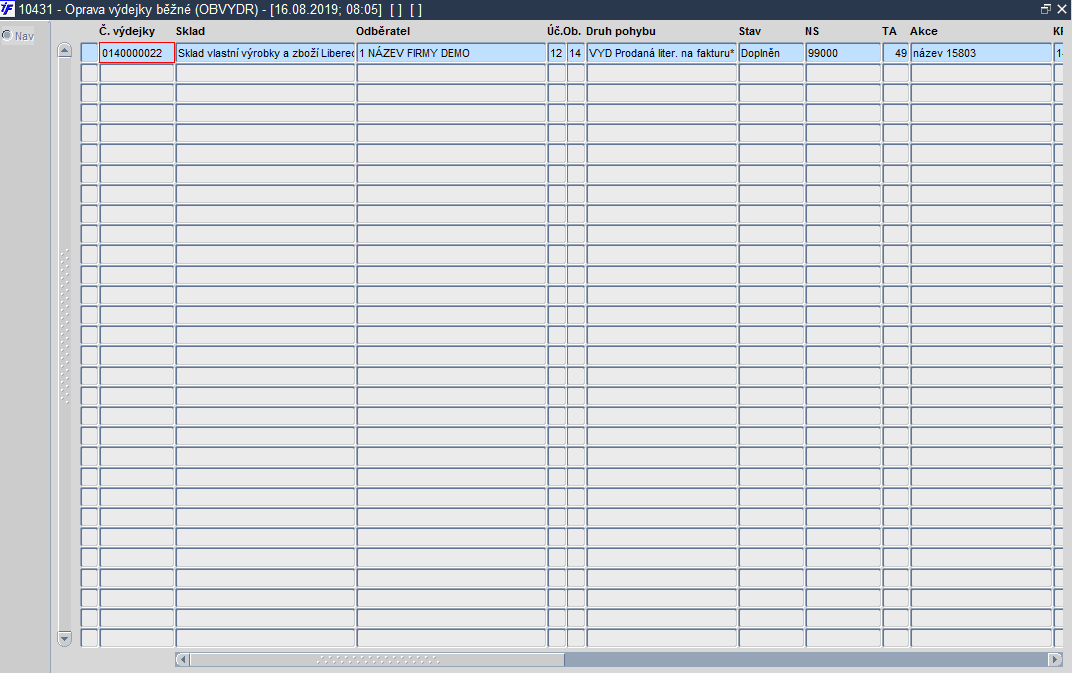Click the horizontal scroll right arrow
This screenshot has width=1072, height=673.
pos(1055,659)
